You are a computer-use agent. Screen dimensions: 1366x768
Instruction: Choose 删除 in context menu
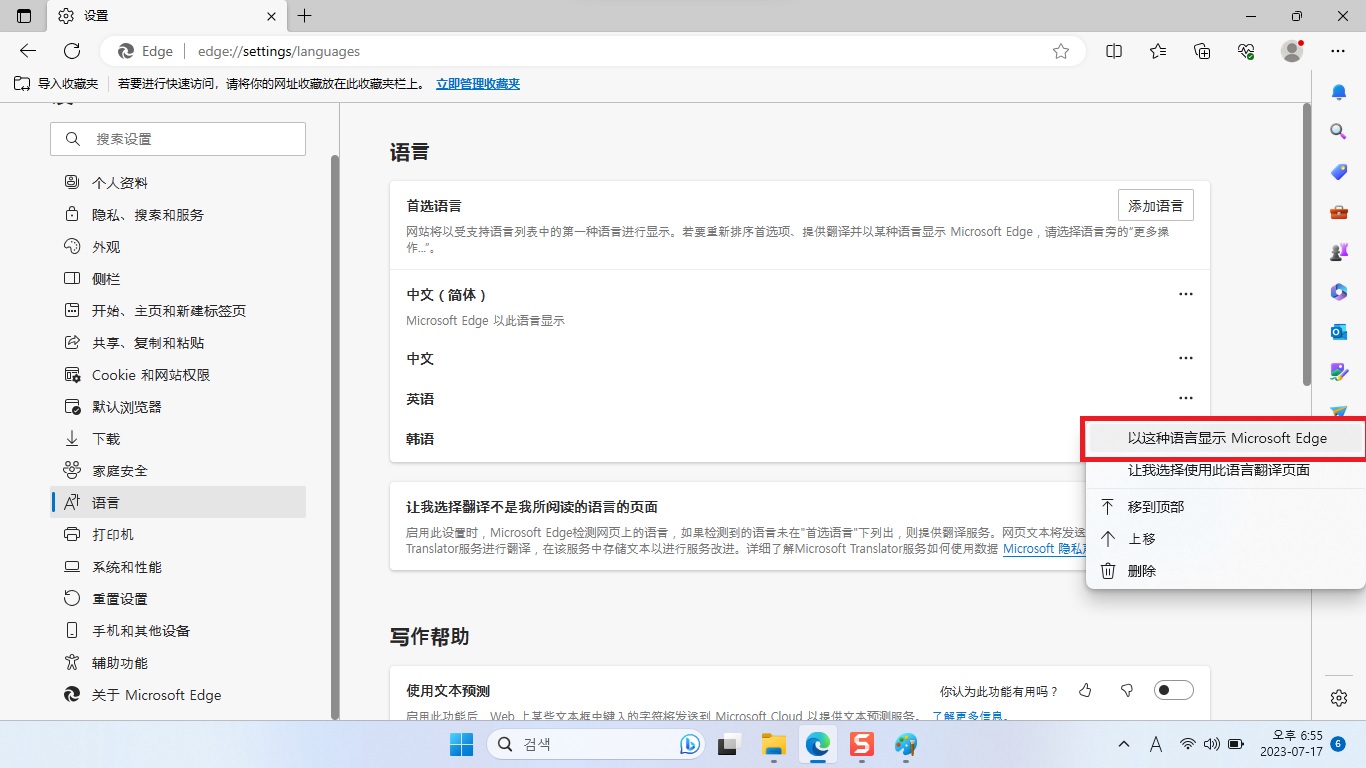click(x=1225, y=571)
